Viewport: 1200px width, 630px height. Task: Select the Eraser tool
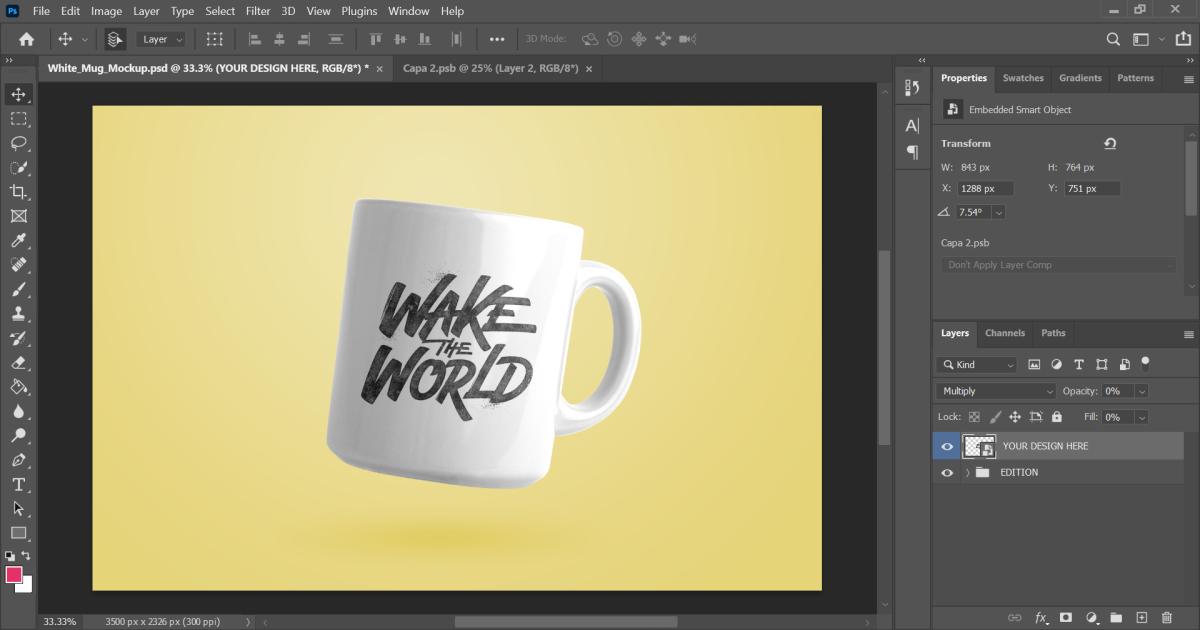(18, 363)
